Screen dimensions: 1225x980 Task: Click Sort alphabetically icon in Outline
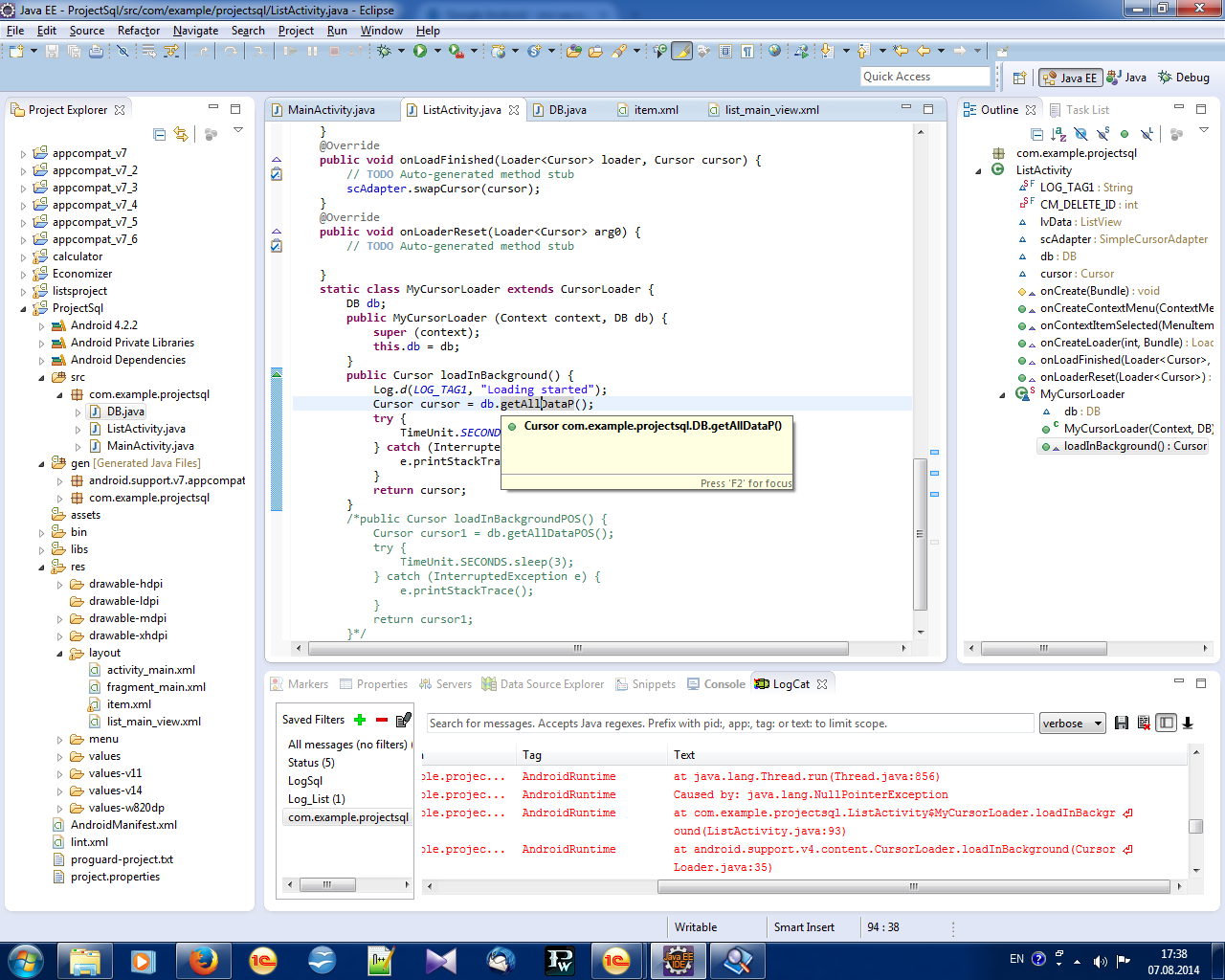pos(1058,134)
